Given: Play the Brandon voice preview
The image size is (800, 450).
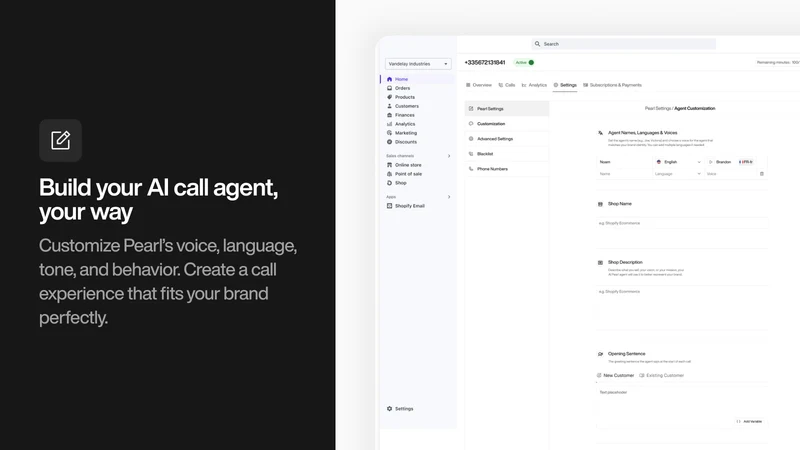Looking at the screenshot, I should point(710,162).
